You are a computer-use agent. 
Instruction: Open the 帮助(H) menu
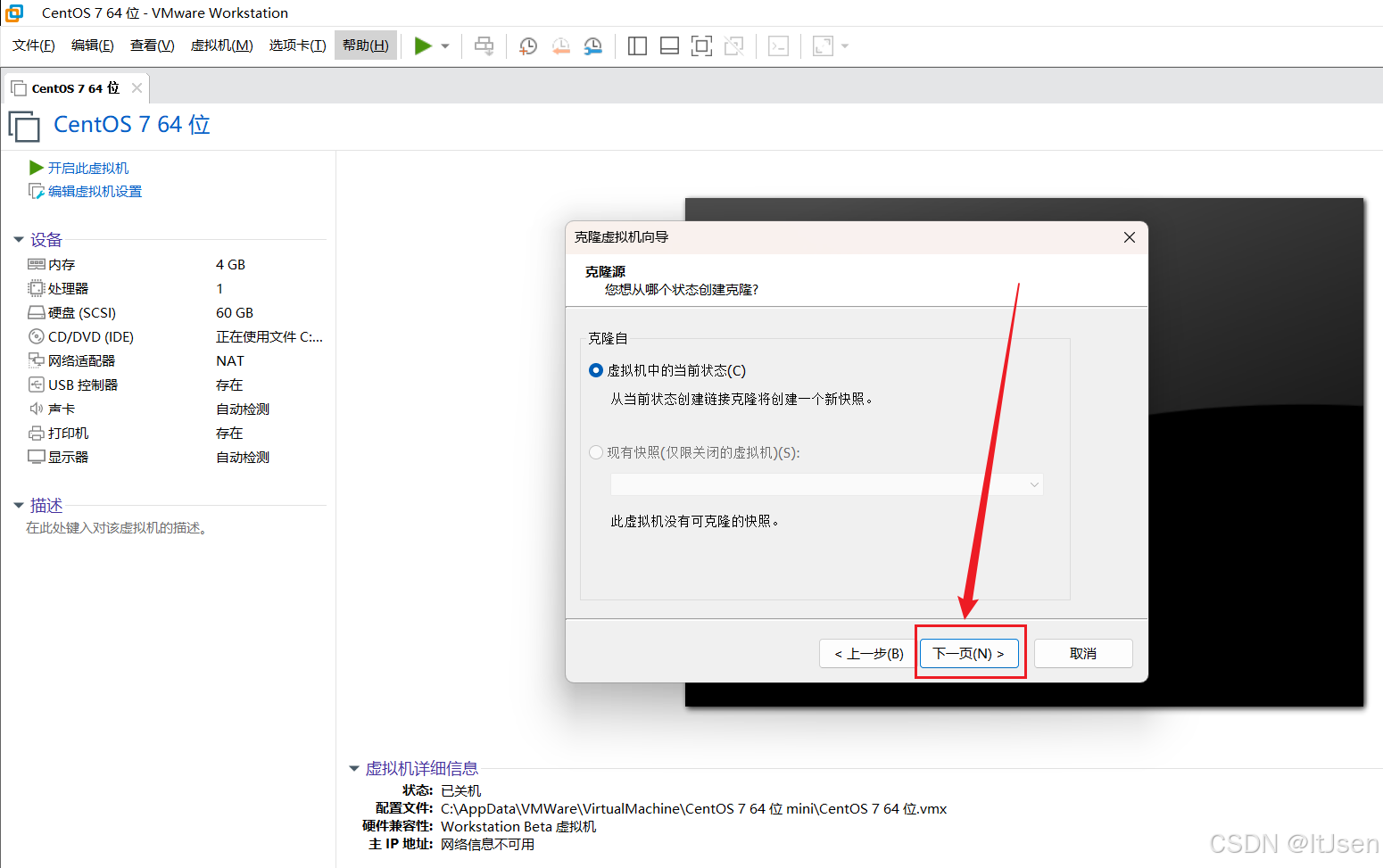pyautogui.click(x=366, y=45)
